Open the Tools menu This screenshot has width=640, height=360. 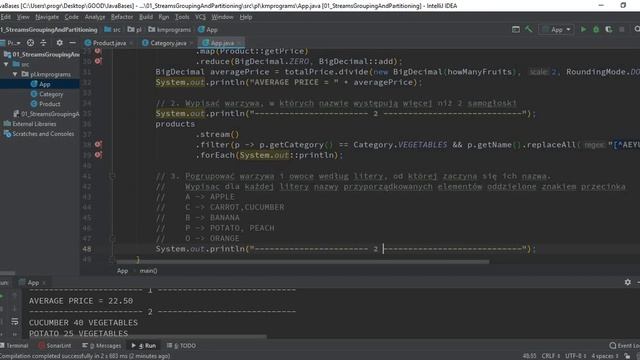182,17
